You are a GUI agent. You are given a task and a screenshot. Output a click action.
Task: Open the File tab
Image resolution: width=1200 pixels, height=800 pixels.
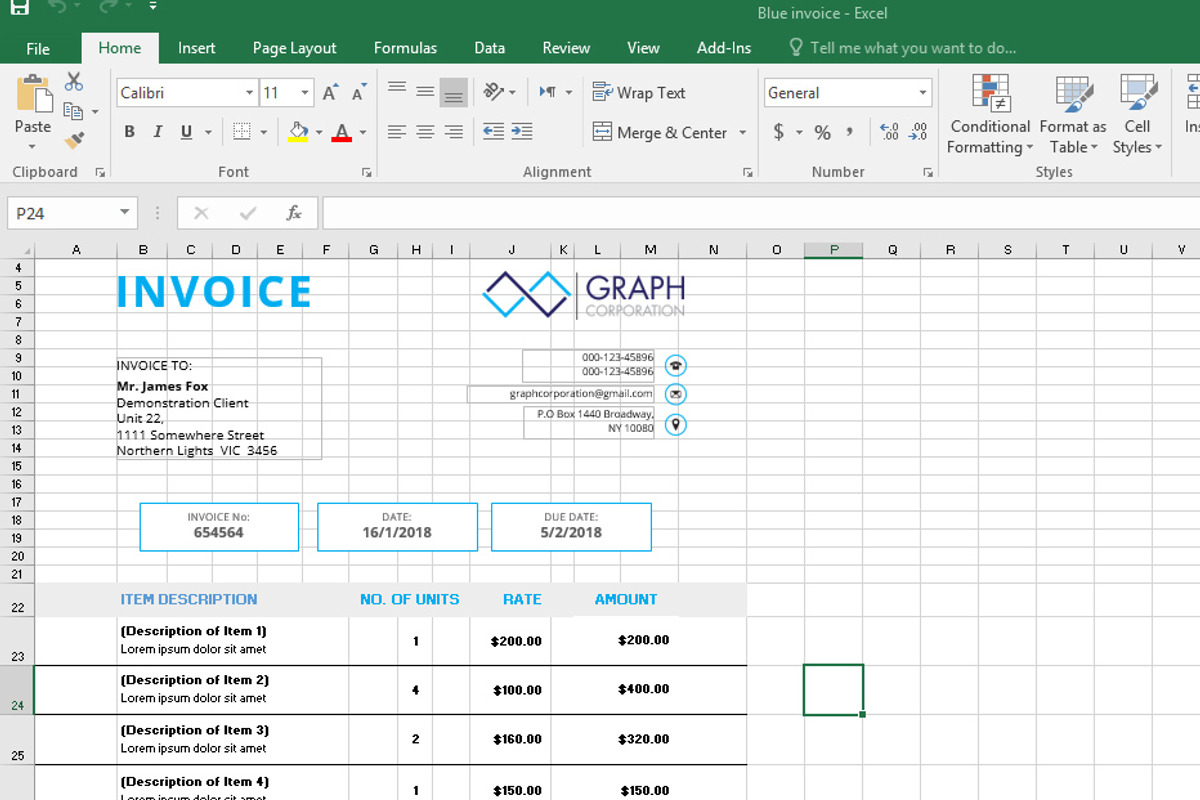click(x=38, y=48)
